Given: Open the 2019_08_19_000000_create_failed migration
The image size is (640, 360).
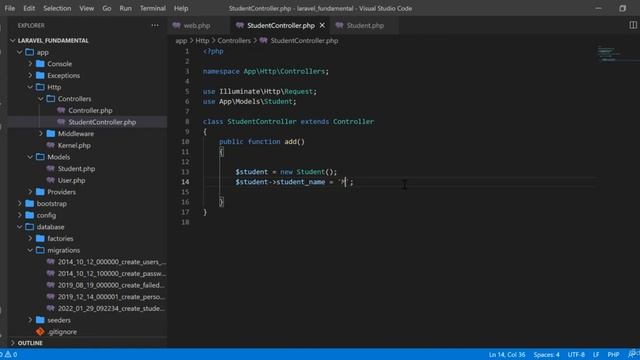Looking at the screenshot, I should [111, 285].
